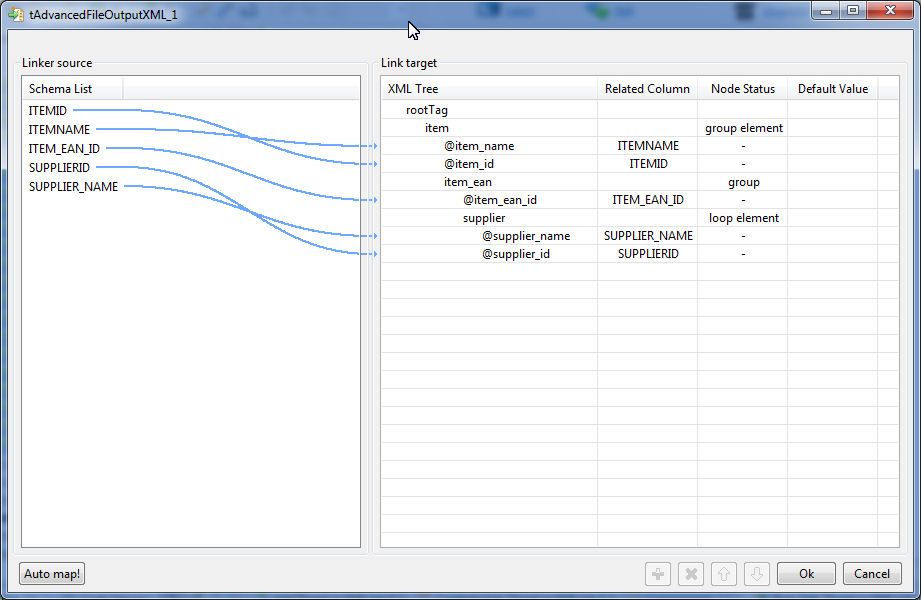921x600 pixels.
Task: Click the plus icon to add node
Action: click(x=658, y=573)
